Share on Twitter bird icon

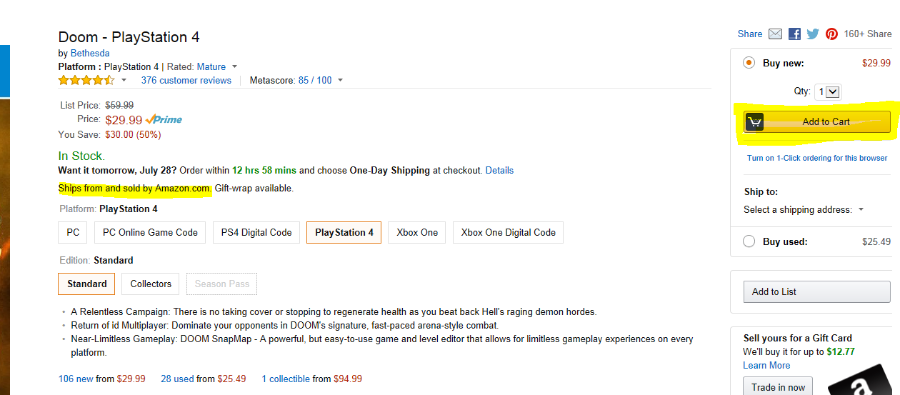812,34
